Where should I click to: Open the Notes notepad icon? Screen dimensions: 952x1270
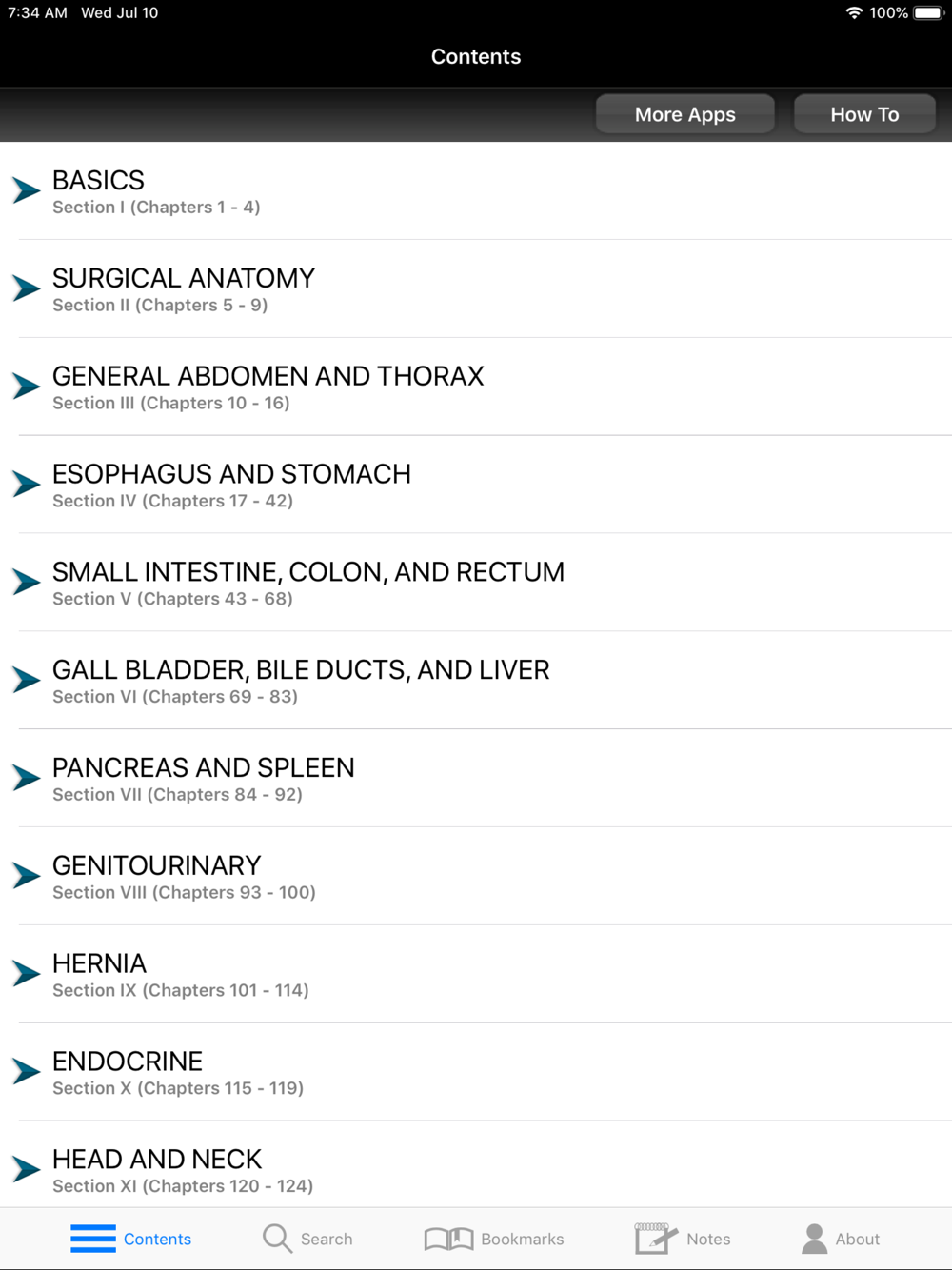click(x=656, y=1239)
